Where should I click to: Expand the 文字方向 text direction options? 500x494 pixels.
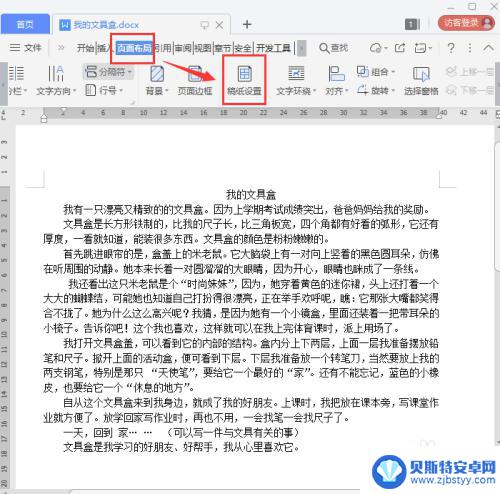tap(56, 80)
